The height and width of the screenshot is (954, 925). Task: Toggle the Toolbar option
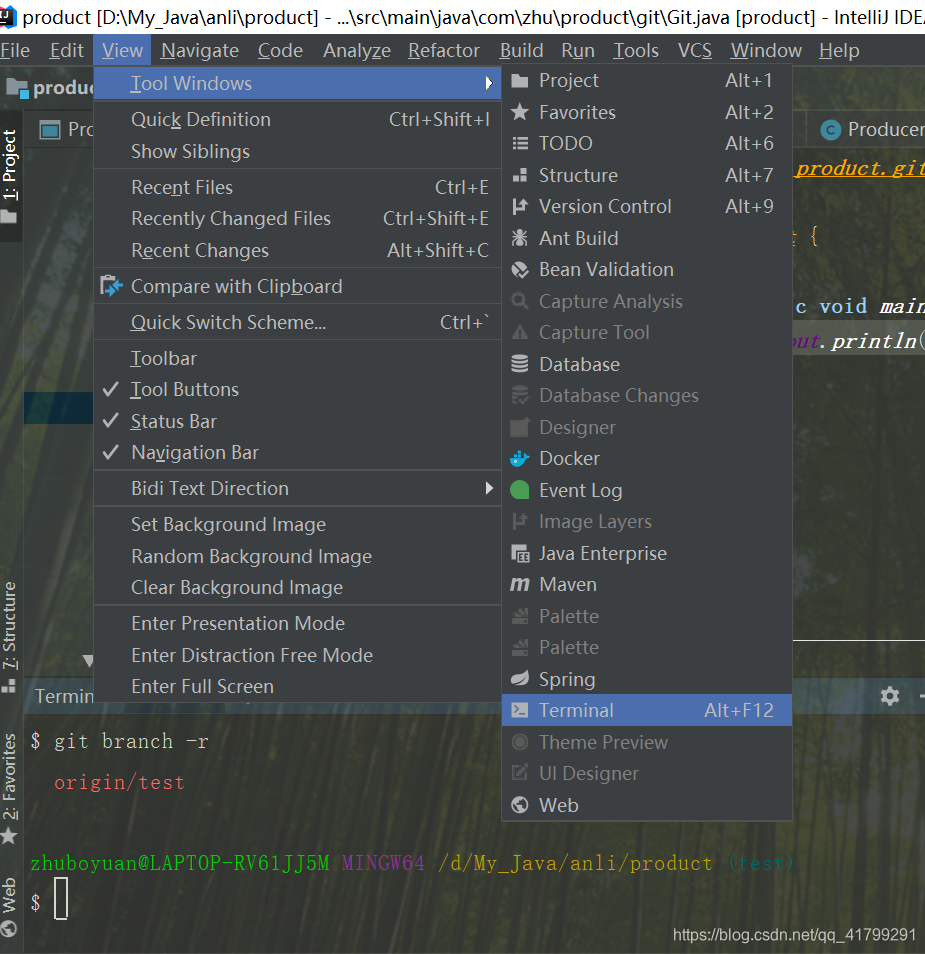pos(298,358)
